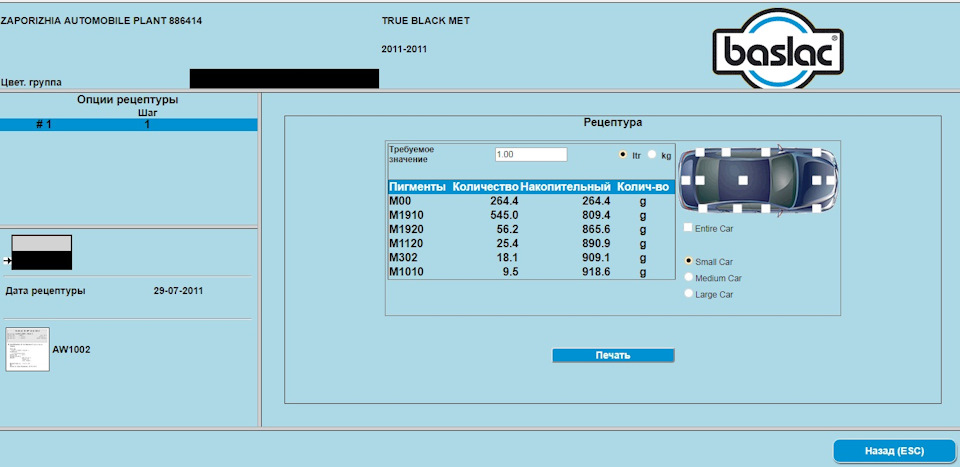Screen dimensions: 960x467
Task: Select the hood panel square on car diagram
Action: click(x=817, y=181)
